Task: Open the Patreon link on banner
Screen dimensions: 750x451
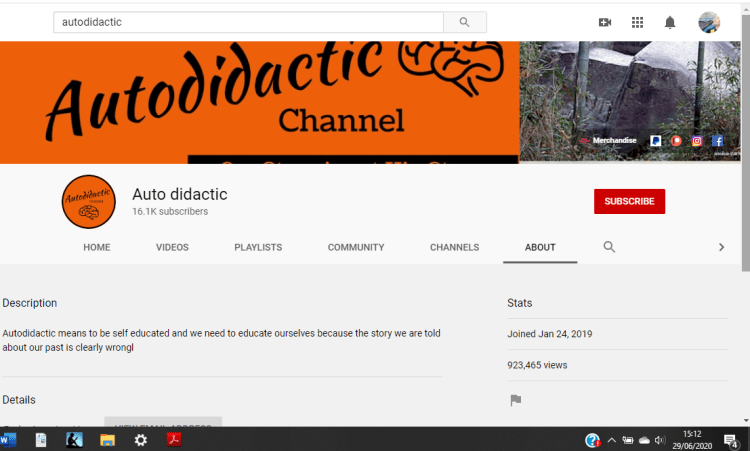Action: (677, 141)
